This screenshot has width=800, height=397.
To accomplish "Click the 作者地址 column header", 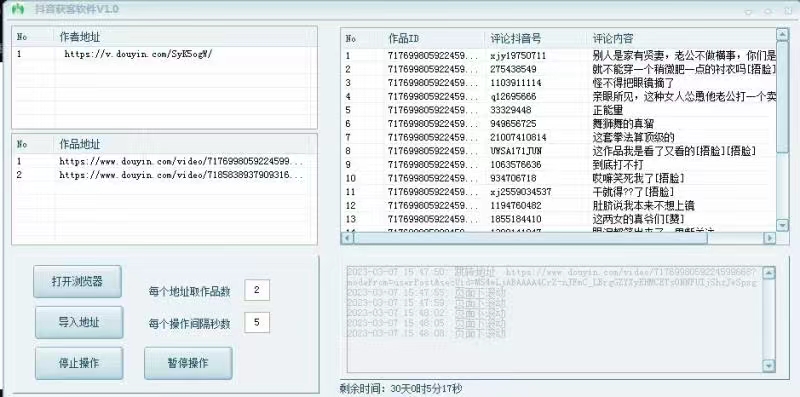I will point(80,37).
